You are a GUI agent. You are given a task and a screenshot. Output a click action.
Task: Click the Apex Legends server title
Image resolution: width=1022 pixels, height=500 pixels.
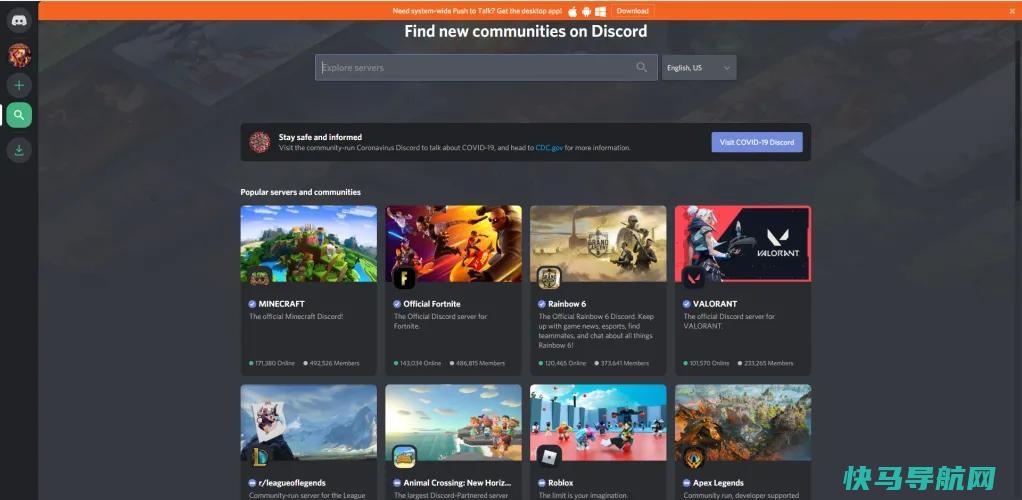point(718,483)
